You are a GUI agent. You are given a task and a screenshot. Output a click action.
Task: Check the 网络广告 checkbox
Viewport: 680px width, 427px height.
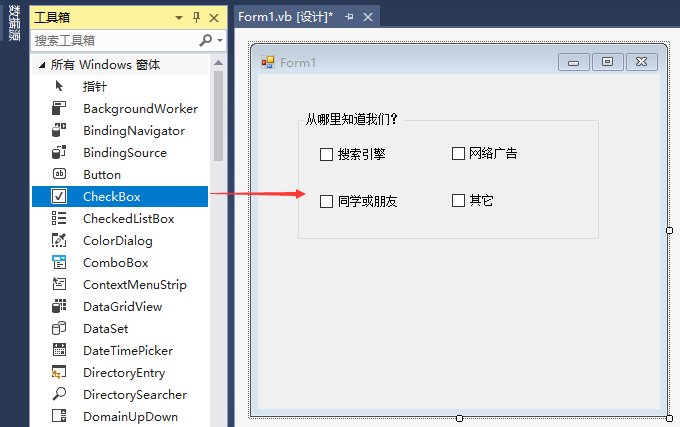click(x=458, y=153)
